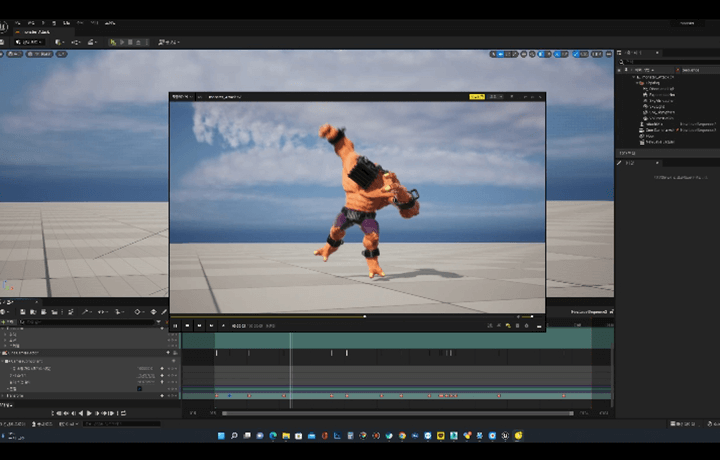Click the Unreal Engine logo in the title bar

click(x=2, y=27)
